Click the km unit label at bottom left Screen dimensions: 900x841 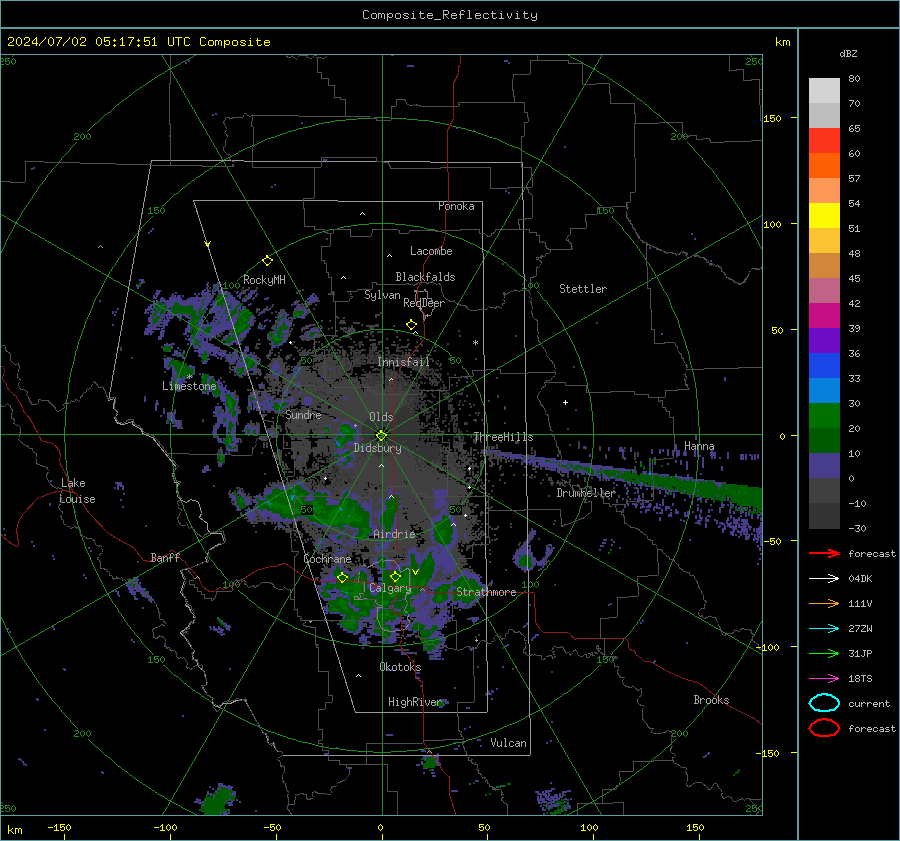(14, 830)
